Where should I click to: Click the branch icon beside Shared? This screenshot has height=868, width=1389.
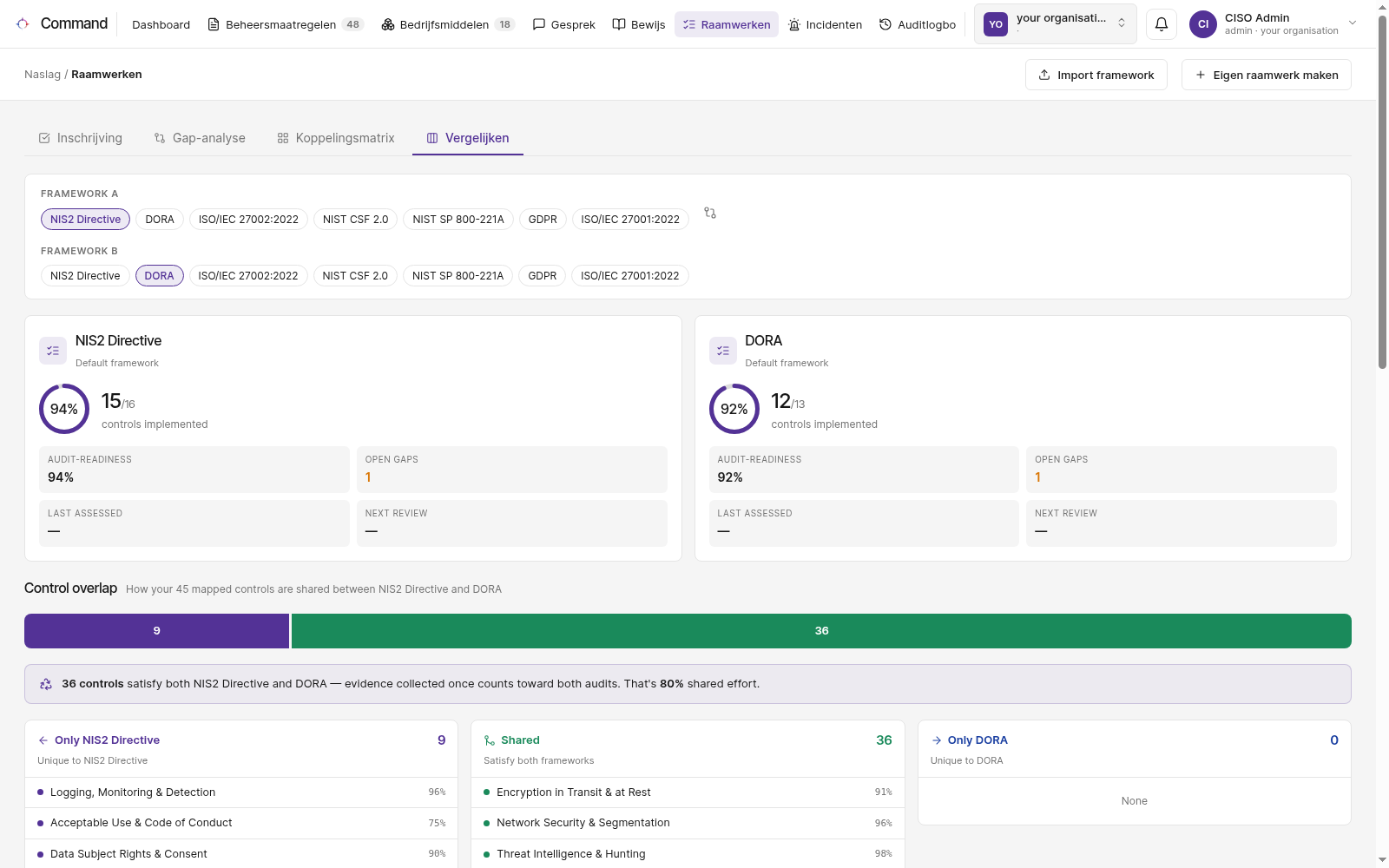point(490,740)
